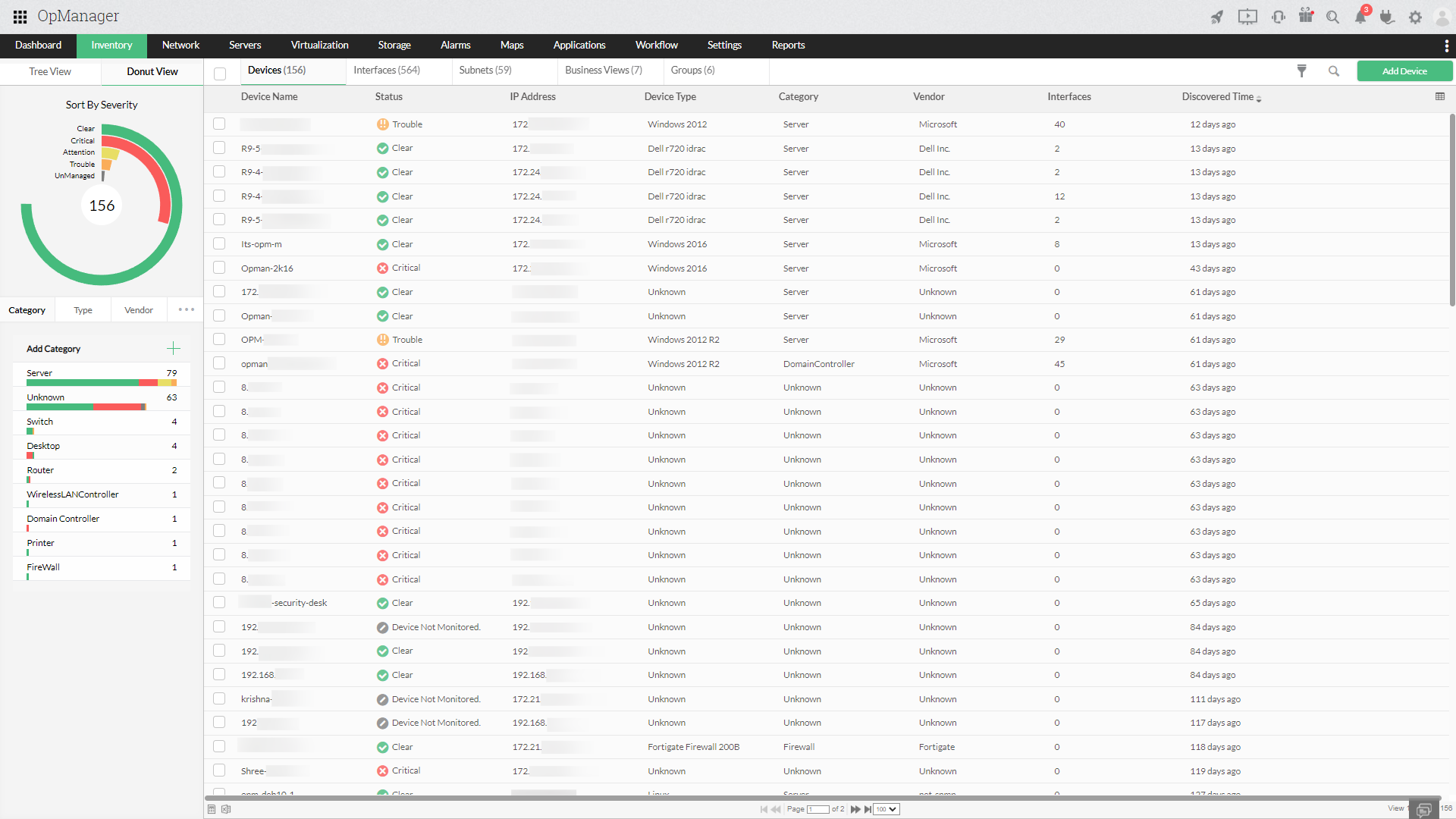Click the Inventory navigation icon

[111, 45]
